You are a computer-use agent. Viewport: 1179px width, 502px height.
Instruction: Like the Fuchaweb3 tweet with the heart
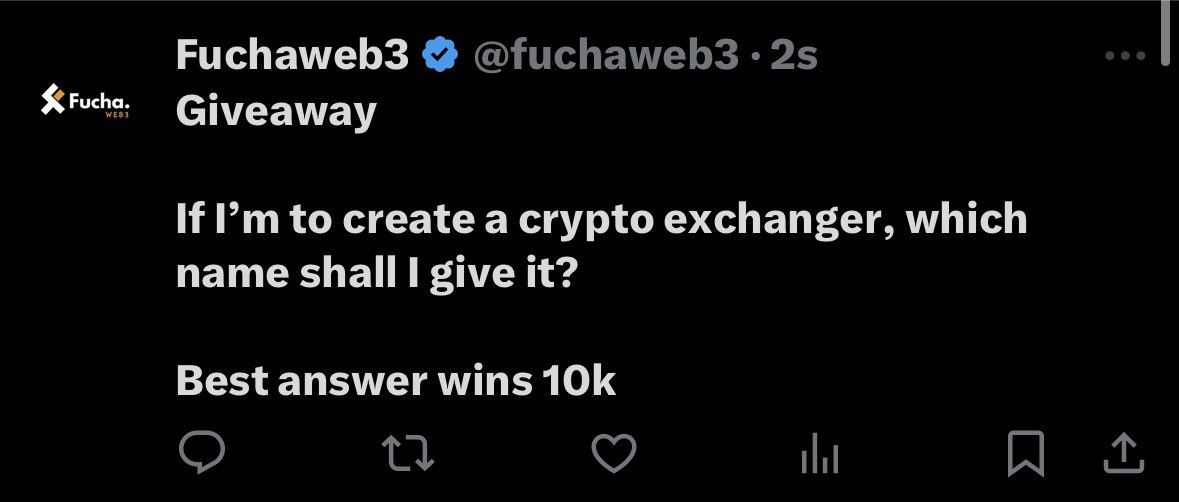click(614, 454)
